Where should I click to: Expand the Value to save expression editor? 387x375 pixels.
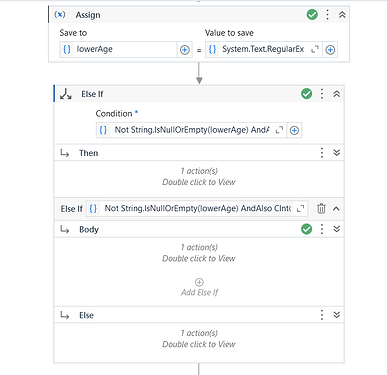315,49
